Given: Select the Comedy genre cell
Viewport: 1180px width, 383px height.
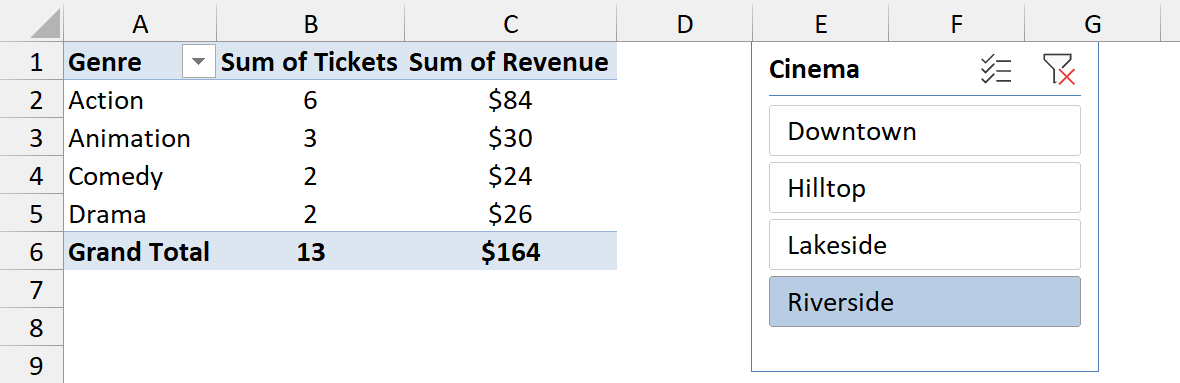Looking at the screenshot, I should 140,176.
